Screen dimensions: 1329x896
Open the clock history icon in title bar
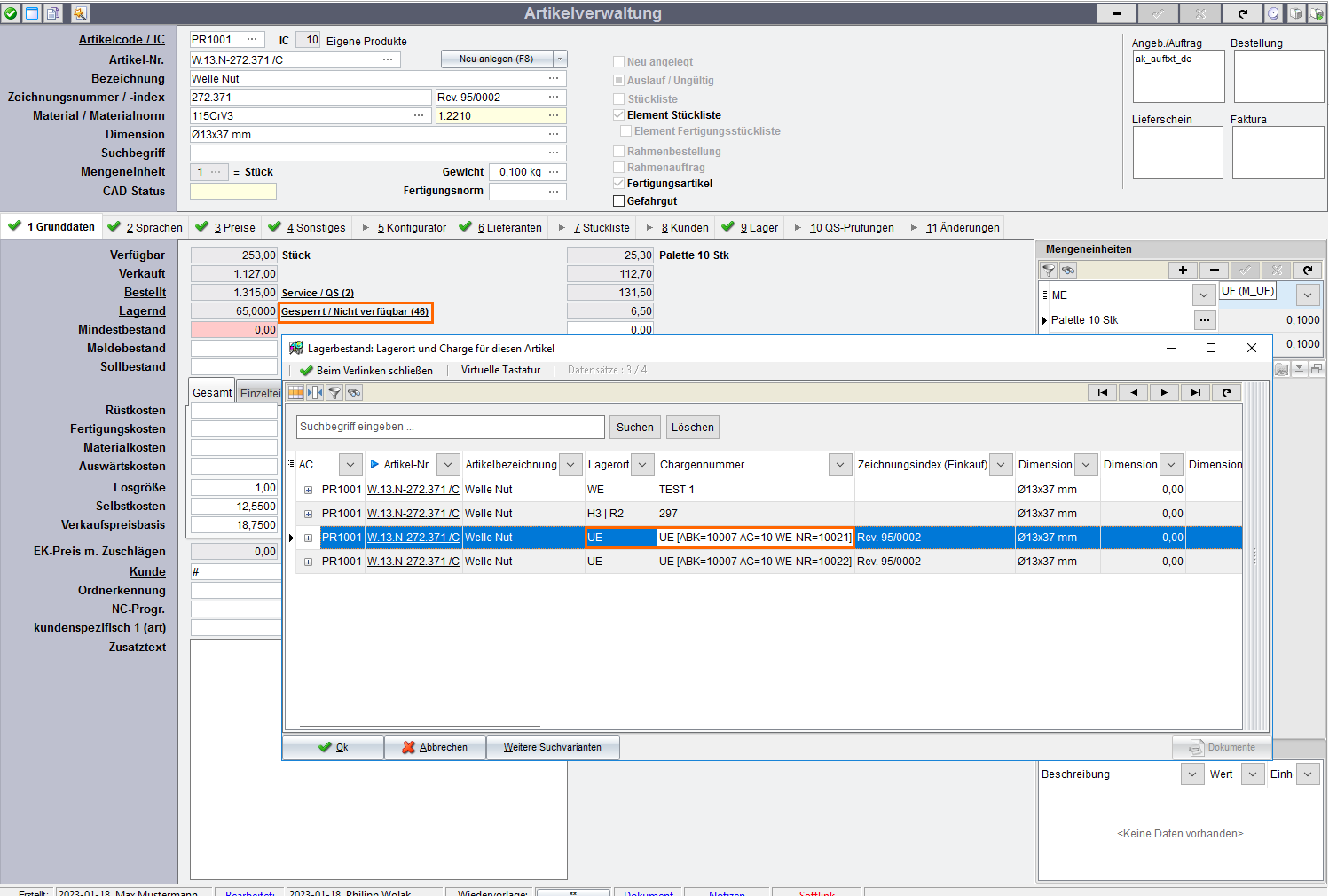click(1273, 13)
